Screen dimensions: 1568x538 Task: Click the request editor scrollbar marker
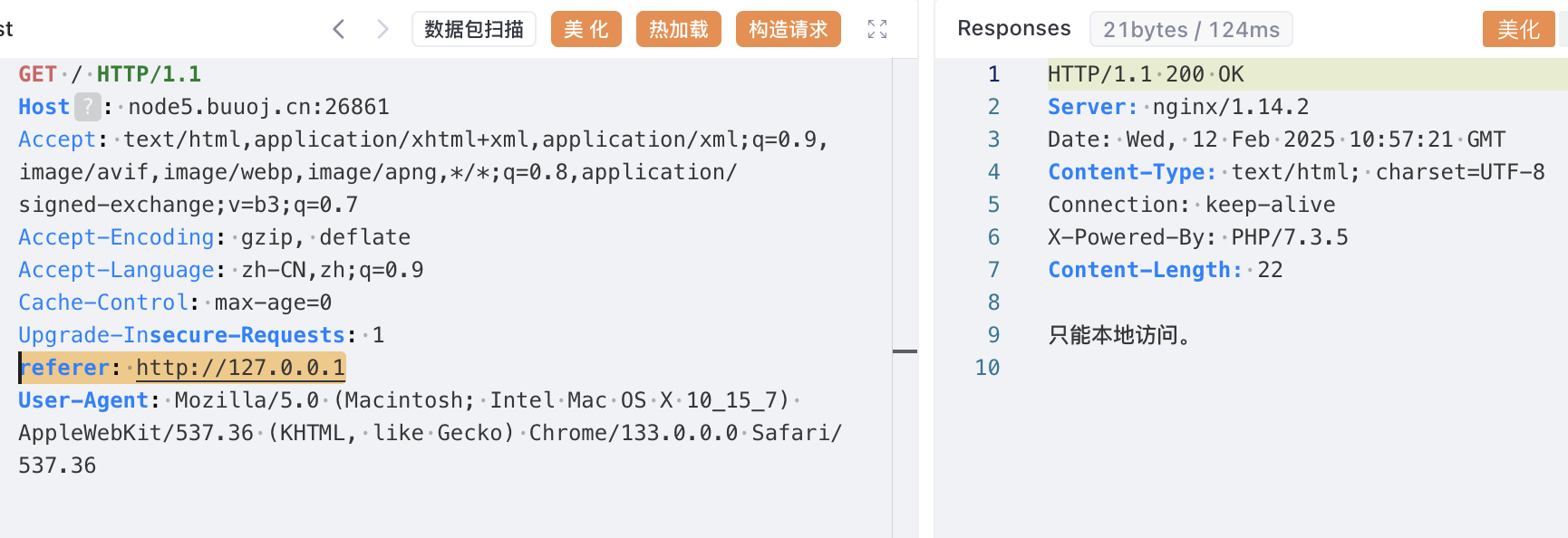click(905, 351)
